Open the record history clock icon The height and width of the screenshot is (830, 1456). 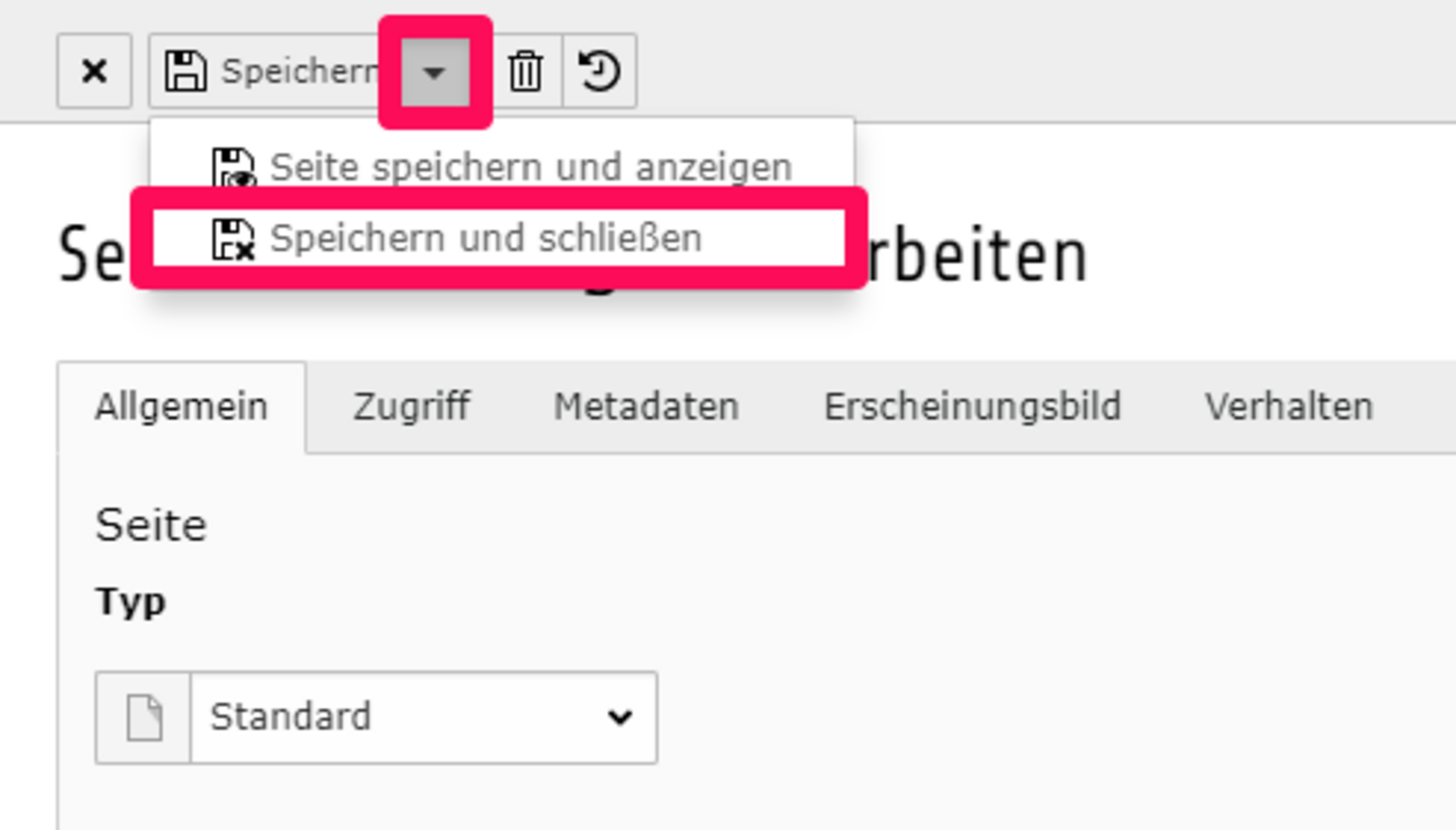coord(599,71)
